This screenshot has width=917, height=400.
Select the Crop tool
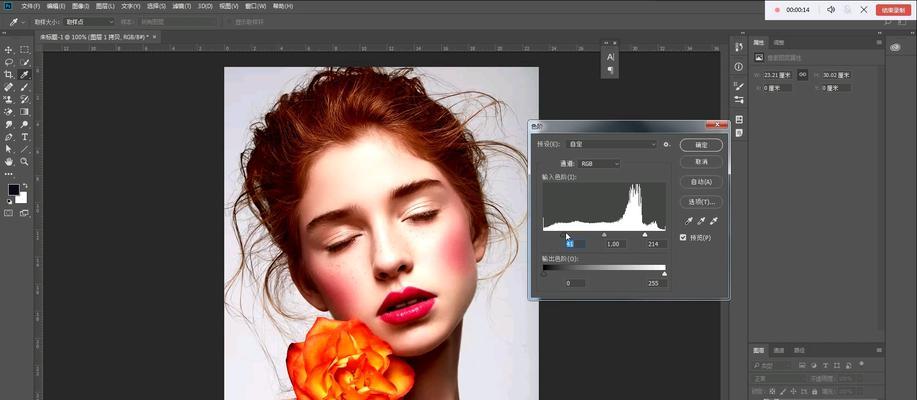(9, 74)
